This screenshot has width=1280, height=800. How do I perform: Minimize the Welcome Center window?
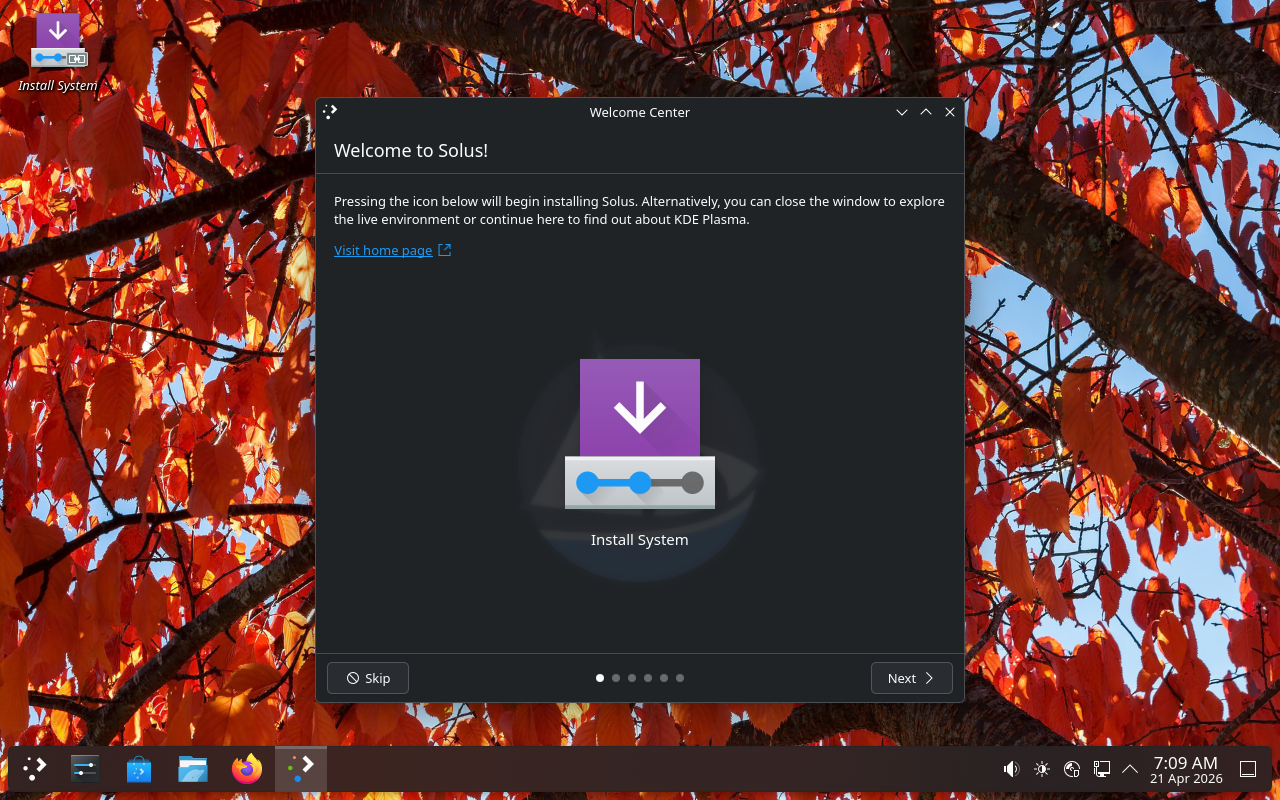[x=902, y=112]
